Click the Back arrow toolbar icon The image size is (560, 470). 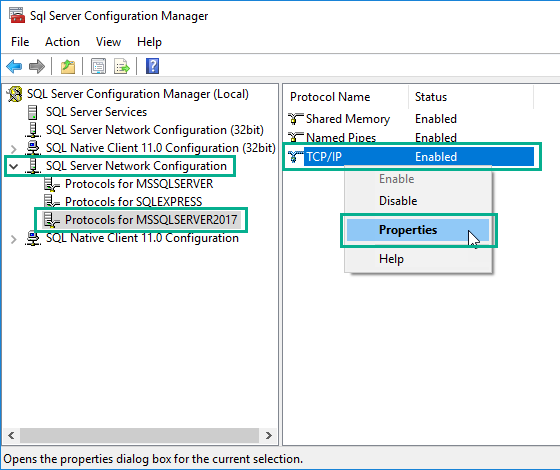pyautogui.click(x=14, y=66)
